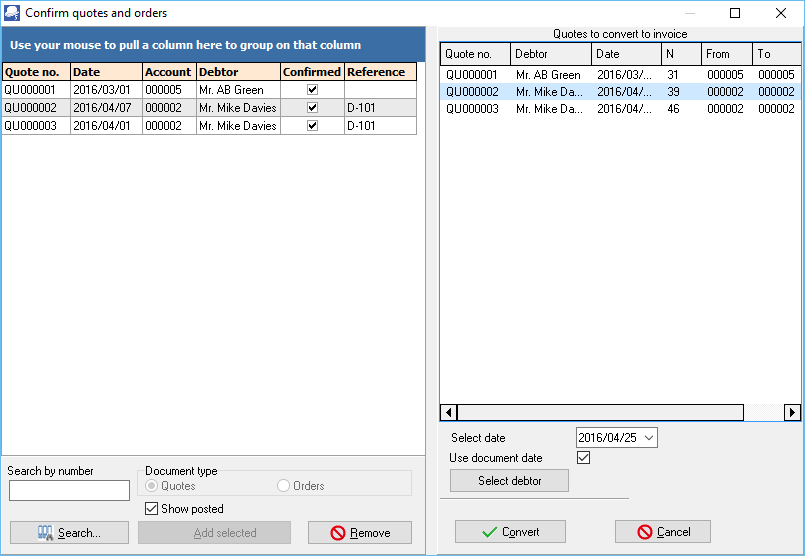Click the Reference column header

click(379, 72)
